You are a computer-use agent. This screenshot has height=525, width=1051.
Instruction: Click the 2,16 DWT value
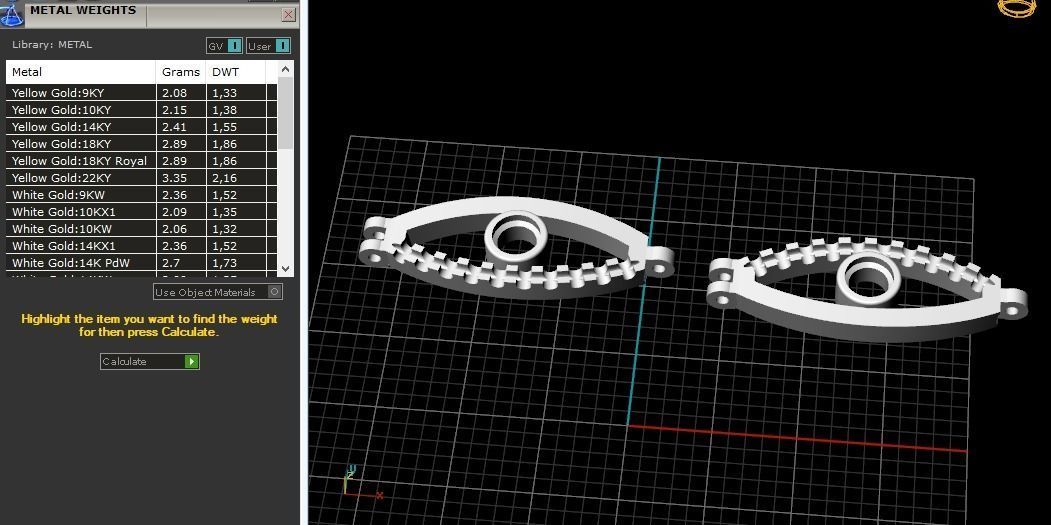(225, 178)
